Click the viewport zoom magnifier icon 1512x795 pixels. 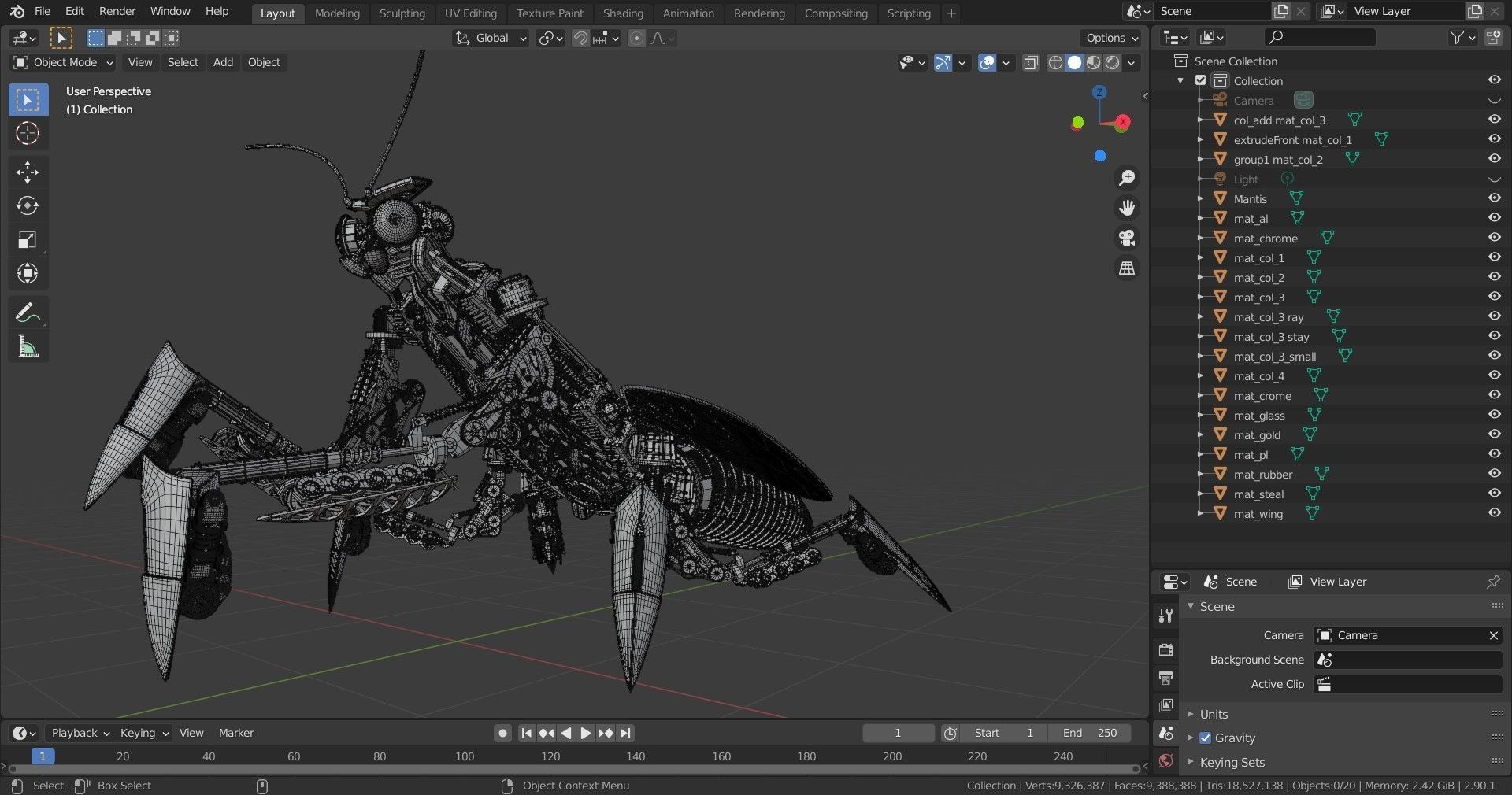pos(1127,178)
